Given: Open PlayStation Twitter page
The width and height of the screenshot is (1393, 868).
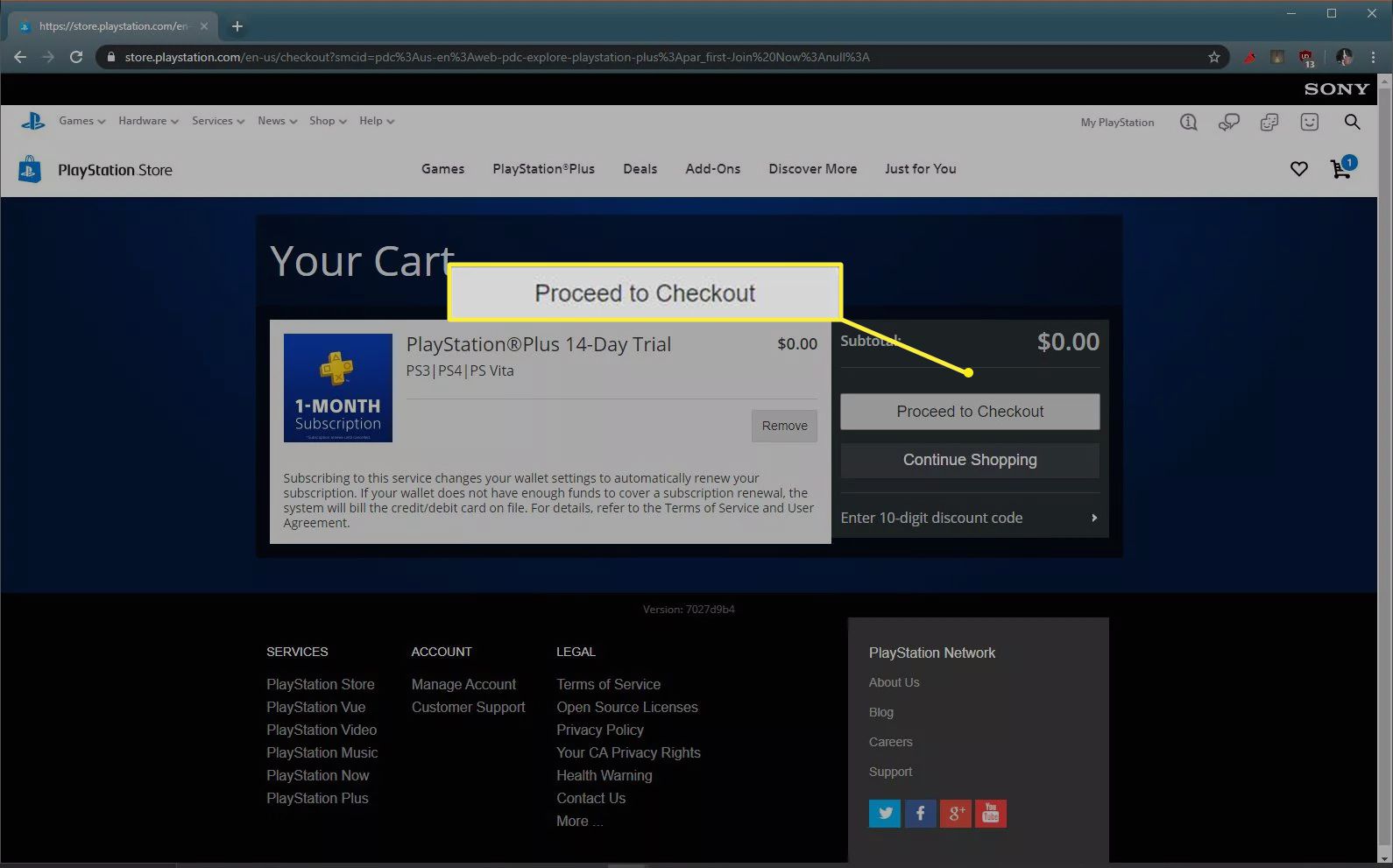Looking at the screenshot, I should (x=885, y=814).
